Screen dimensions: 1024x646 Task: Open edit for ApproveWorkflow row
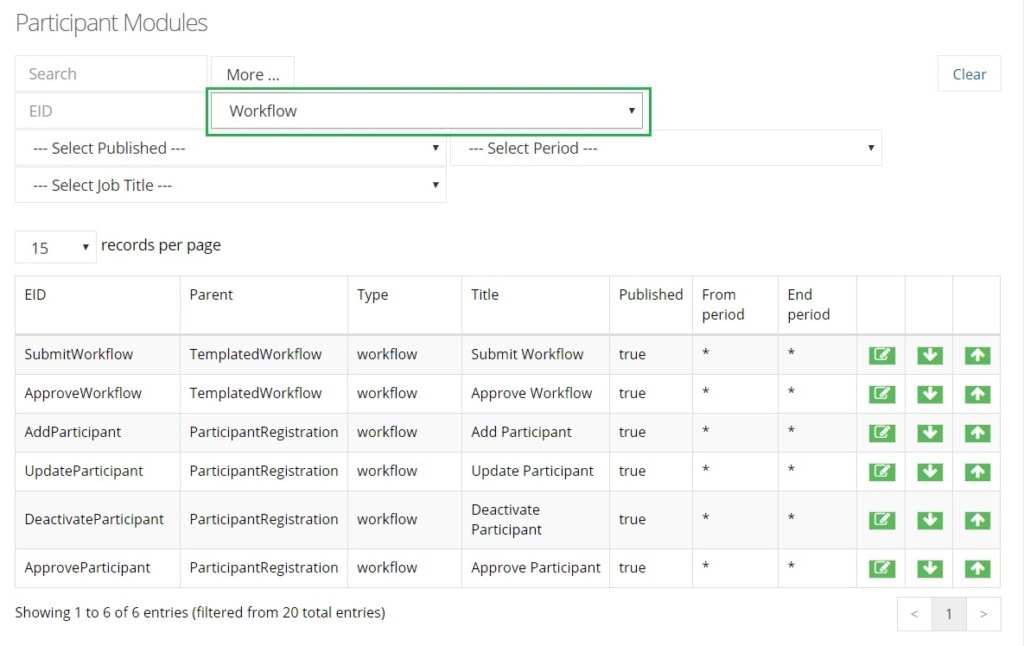coord(882,394)
